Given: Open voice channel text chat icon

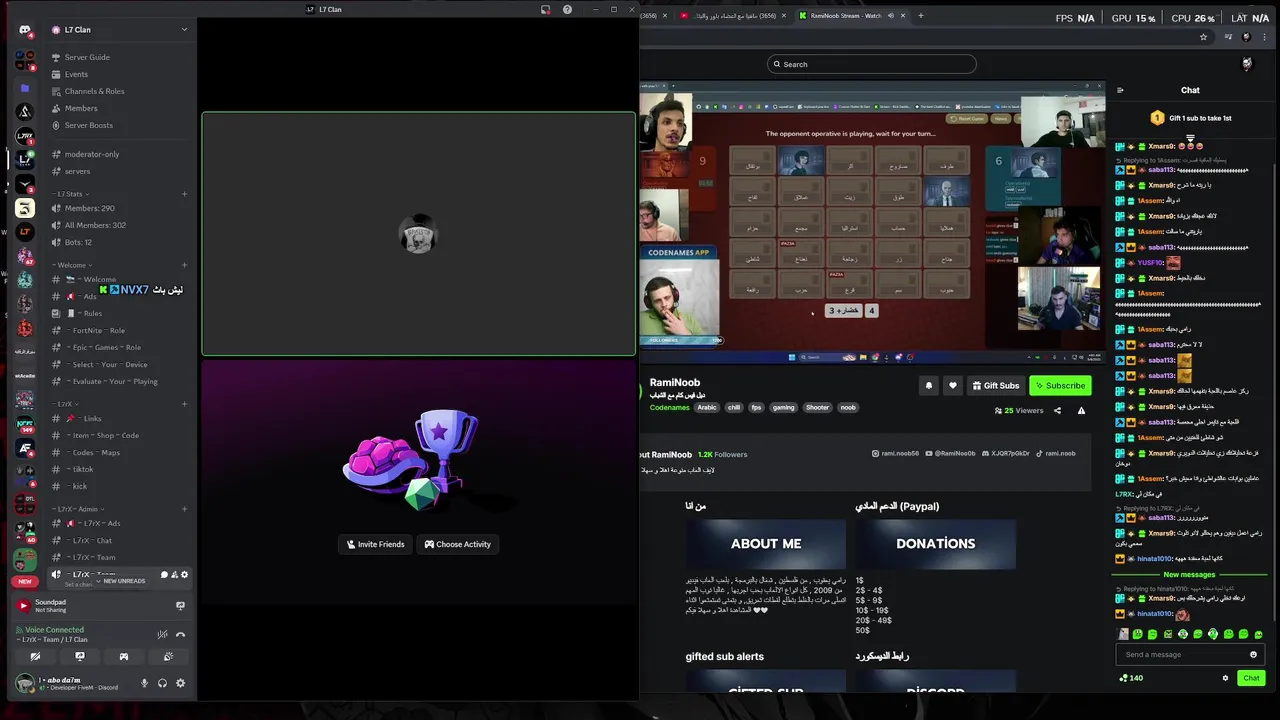Looking at the screenshot, I should (164, 575).
